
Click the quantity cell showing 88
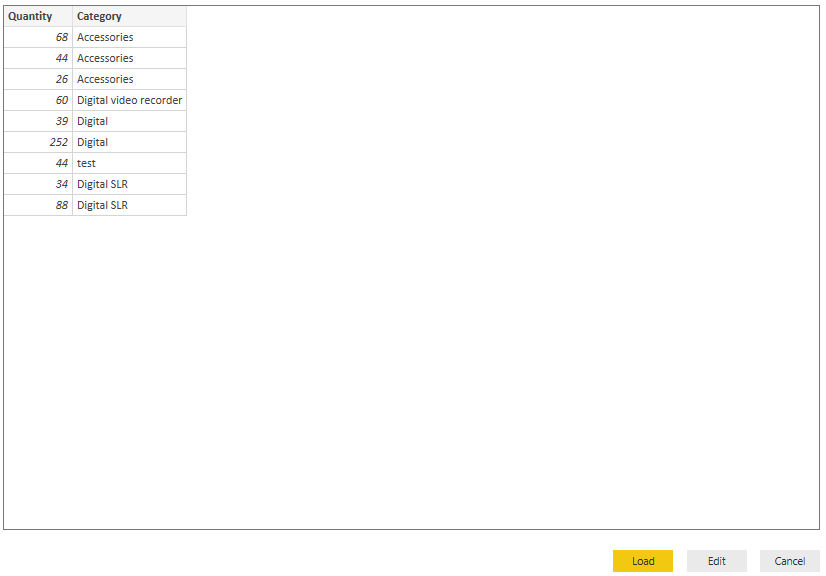click(x=38, y=205)
